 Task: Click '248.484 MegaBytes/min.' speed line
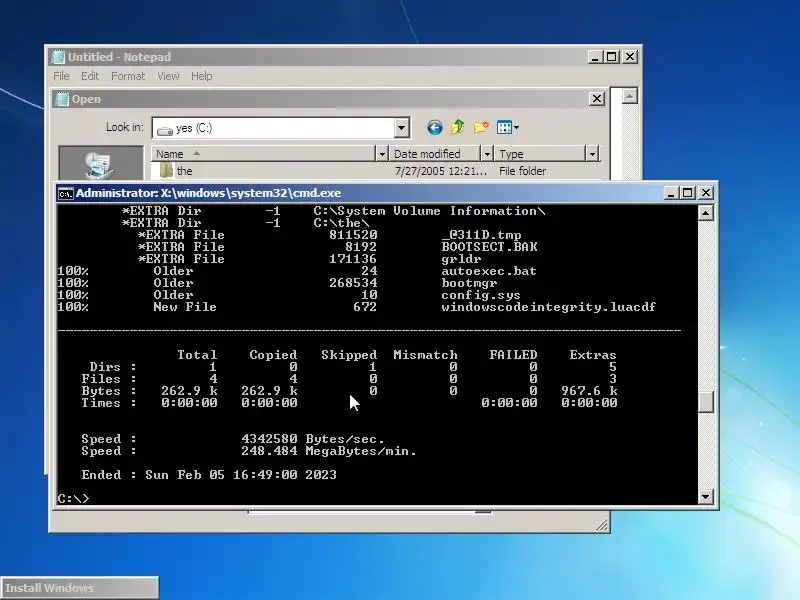(329, 451)
